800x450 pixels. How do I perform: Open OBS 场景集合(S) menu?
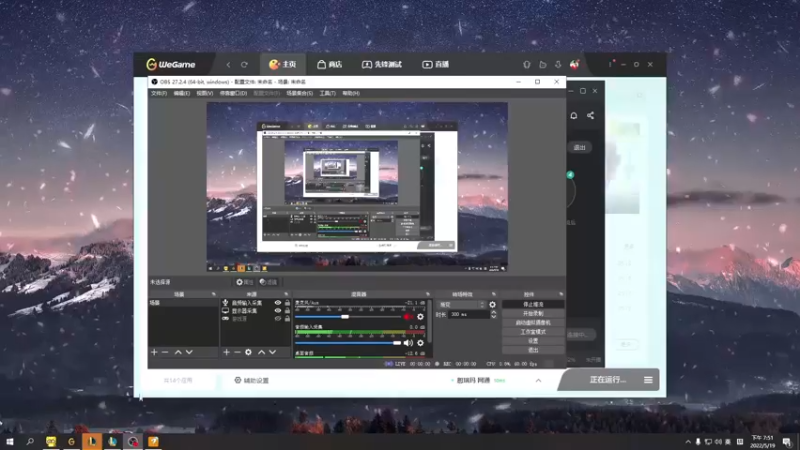[299, 93]
